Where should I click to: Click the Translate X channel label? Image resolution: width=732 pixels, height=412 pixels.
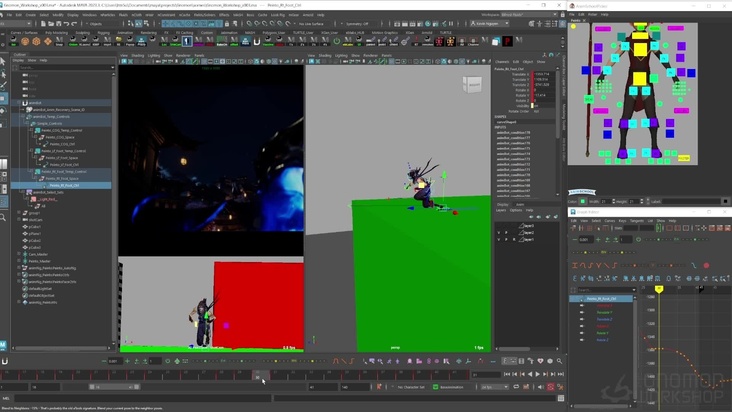pyautogui.click(x=519, y=74)
